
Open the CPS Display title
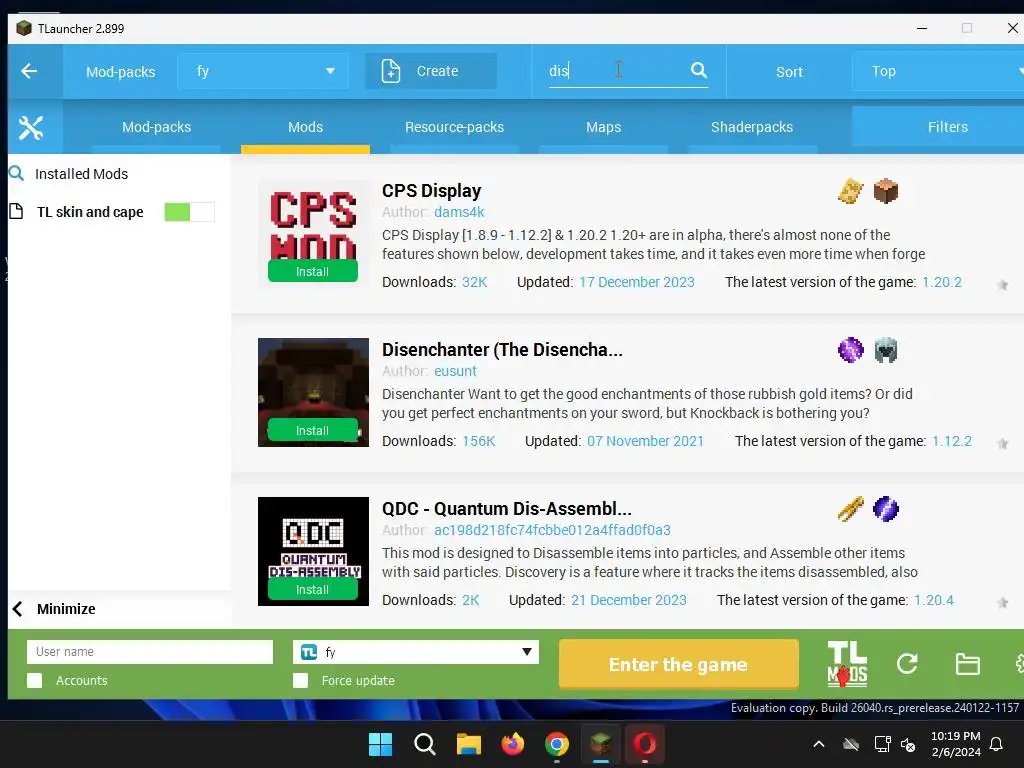432,191
